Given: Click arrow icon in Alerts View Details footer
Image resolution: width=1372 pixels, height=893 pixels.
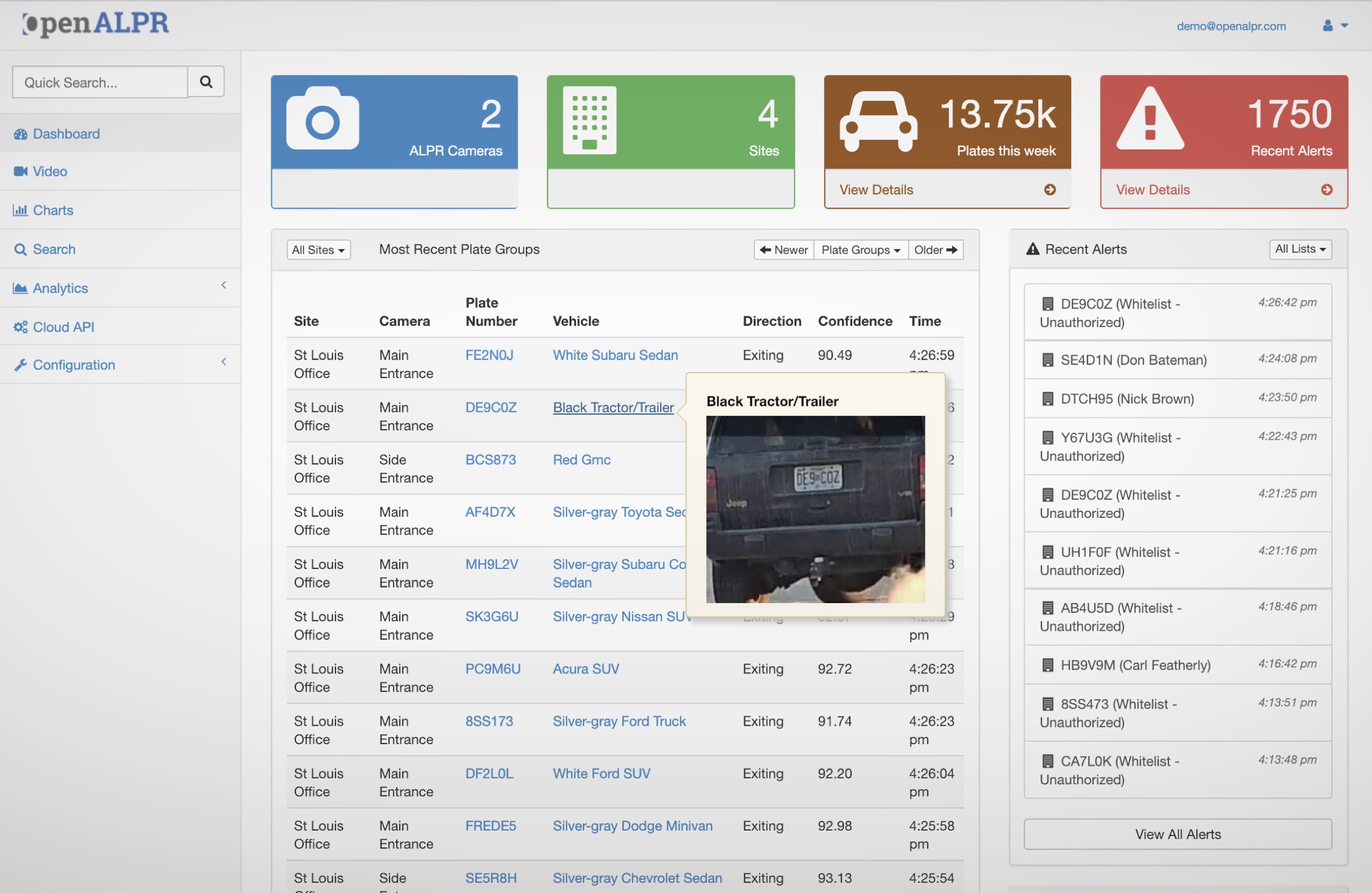Looking at the screenshot, I should point(1326,190).
